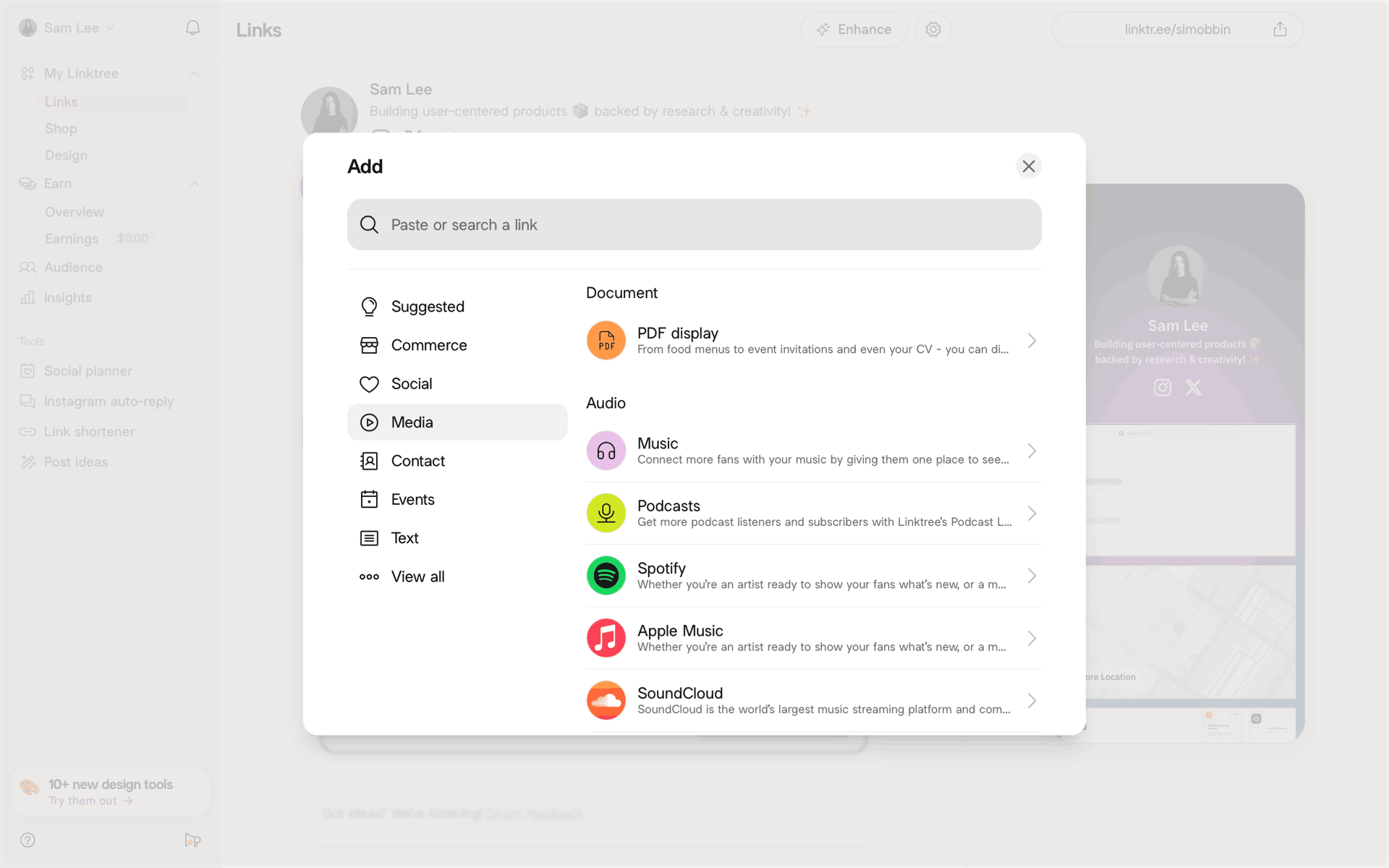Click the PDF display orange icon
Image resolution: width=1389 pixels, height=868 pixels.
click(606, 341)
